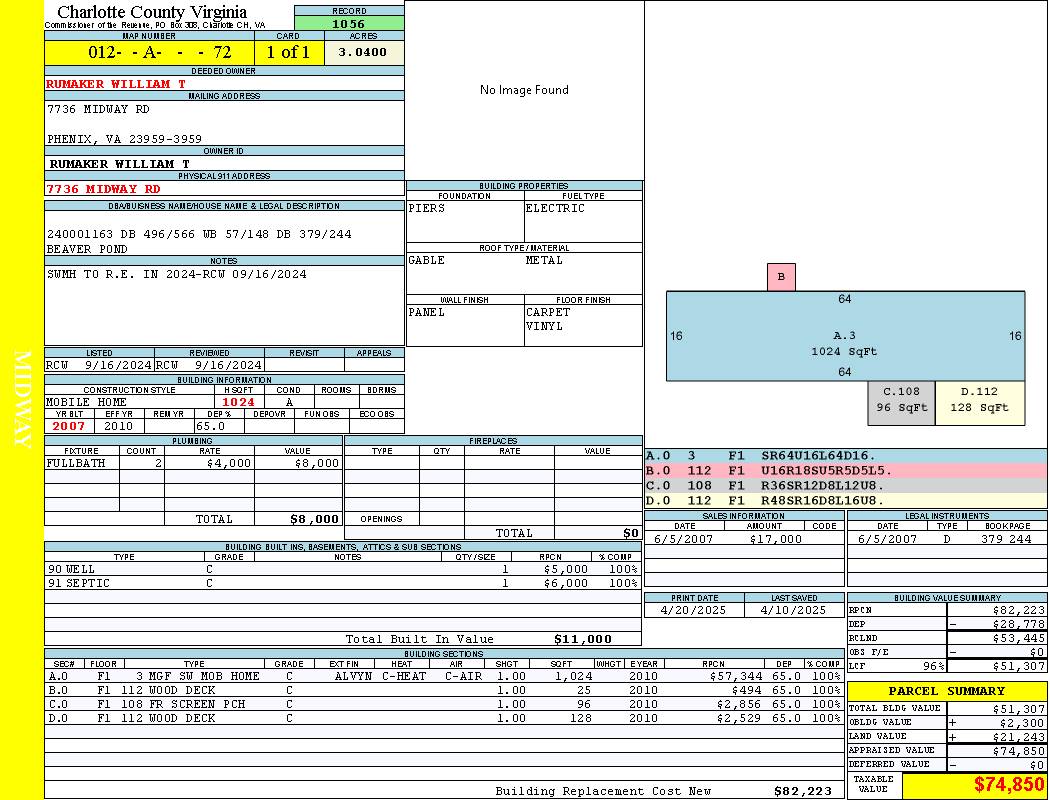This screenshot has height=800, width=1050.
Task: Click the yellow PARCEL SUMMARY header
Action: pyautogui.click(x=947, y=691)
